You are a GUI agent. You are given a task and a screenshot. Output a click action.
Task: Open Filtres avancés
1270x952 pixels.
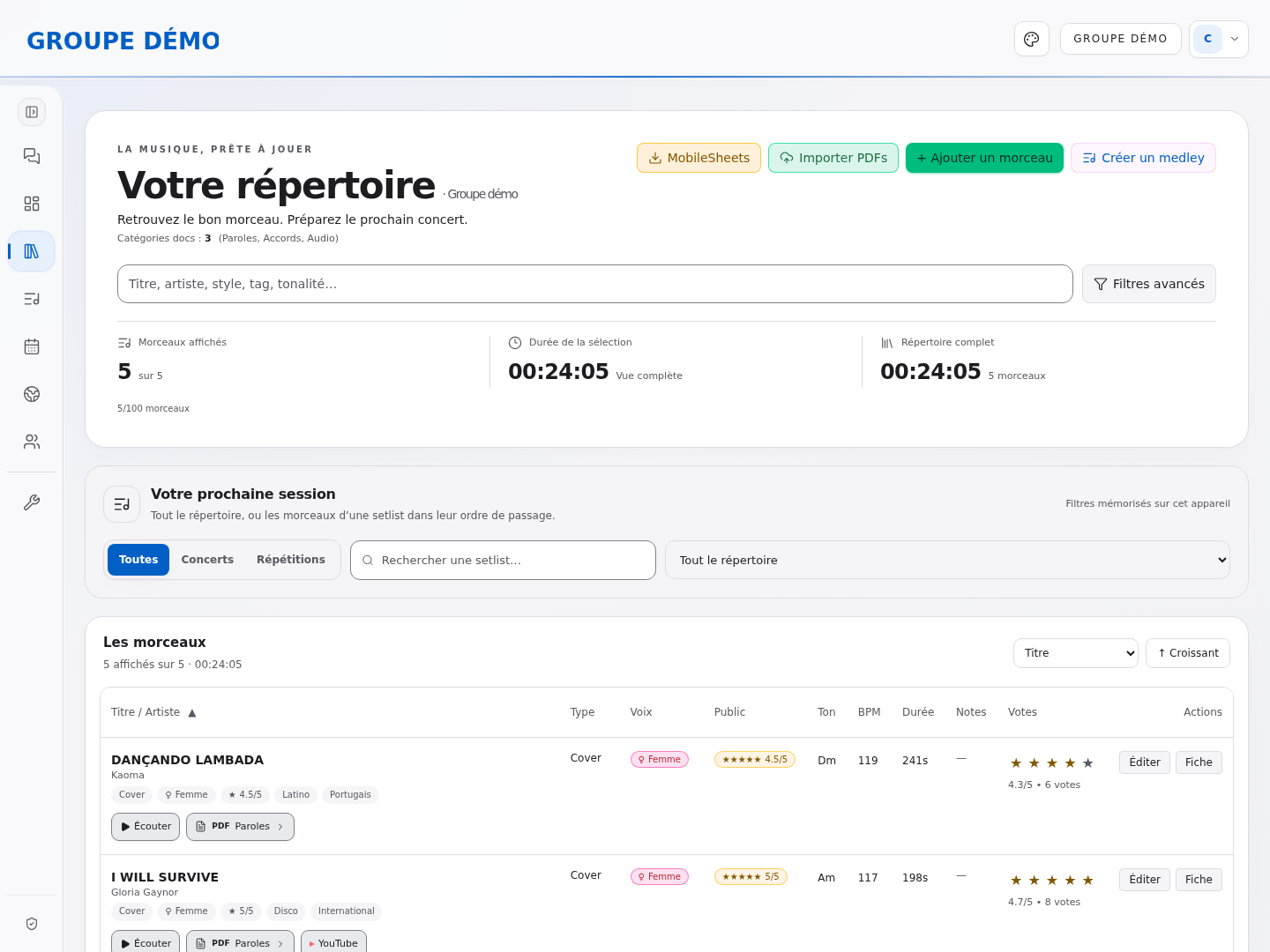(x=1149, y=284)
